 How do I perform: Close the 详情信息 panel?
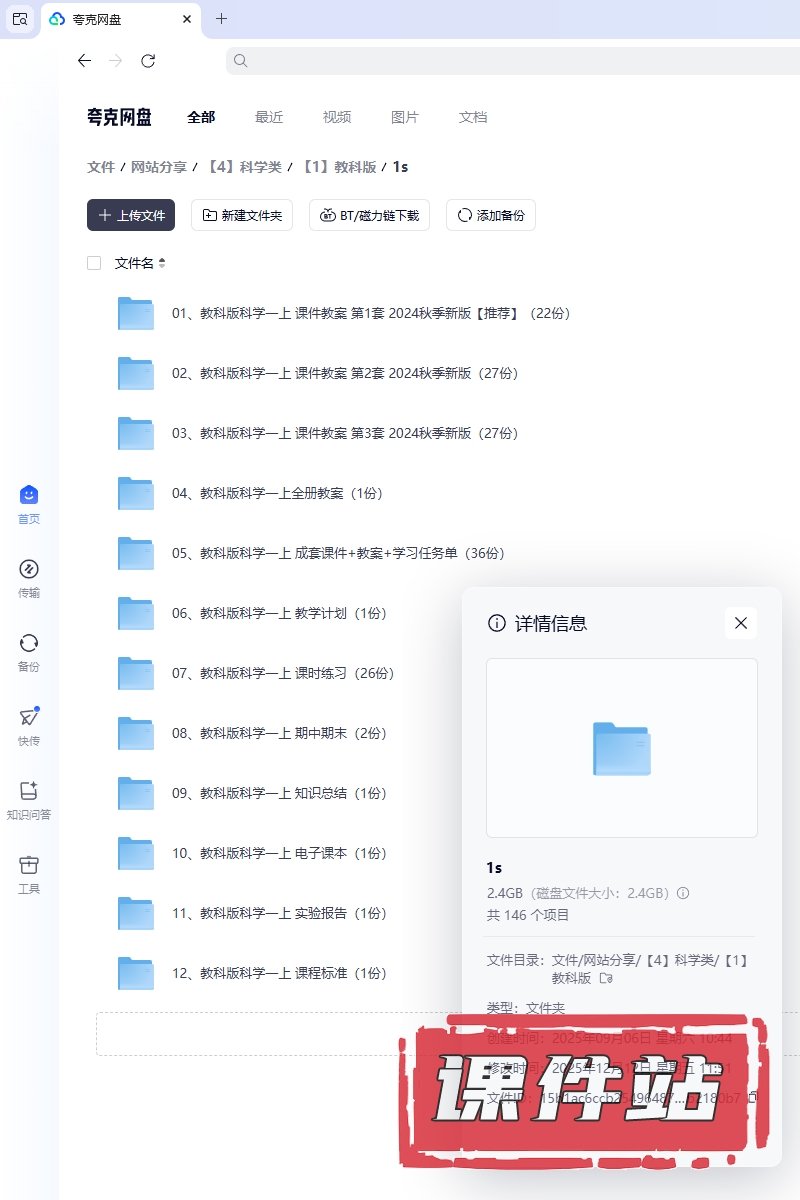coord(740,623)
